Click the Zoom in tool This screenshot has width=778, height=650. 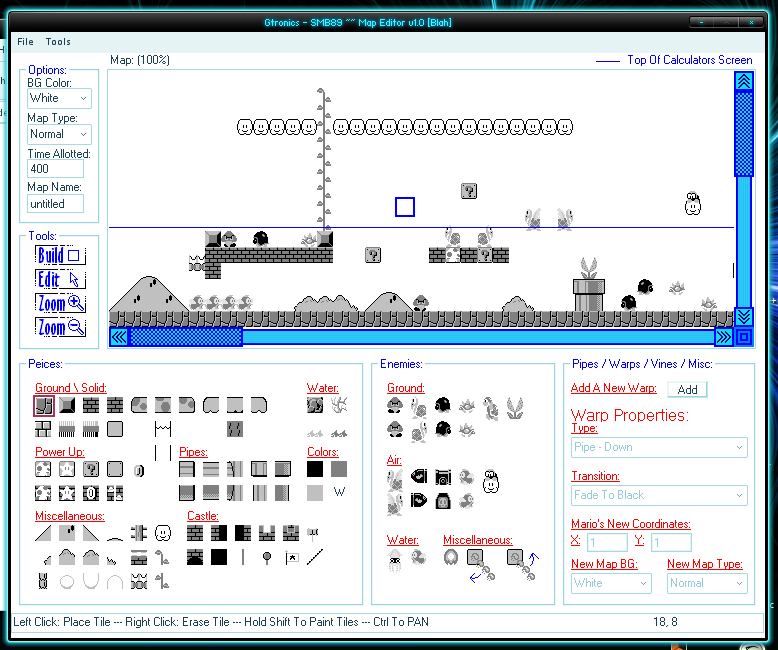[x=61, y=303]
